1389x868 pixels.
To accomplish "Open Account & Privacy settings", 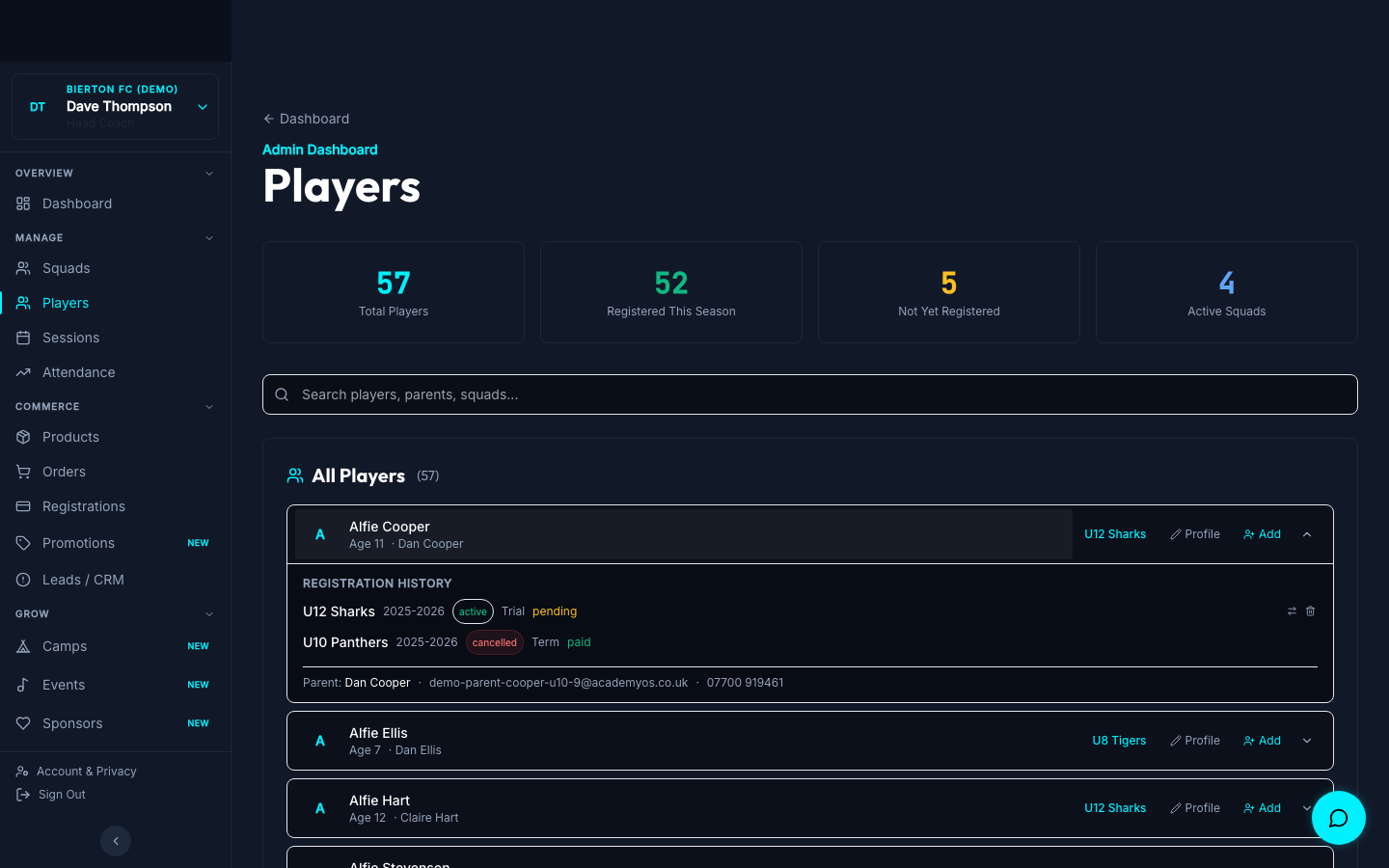I will [77, 772].
